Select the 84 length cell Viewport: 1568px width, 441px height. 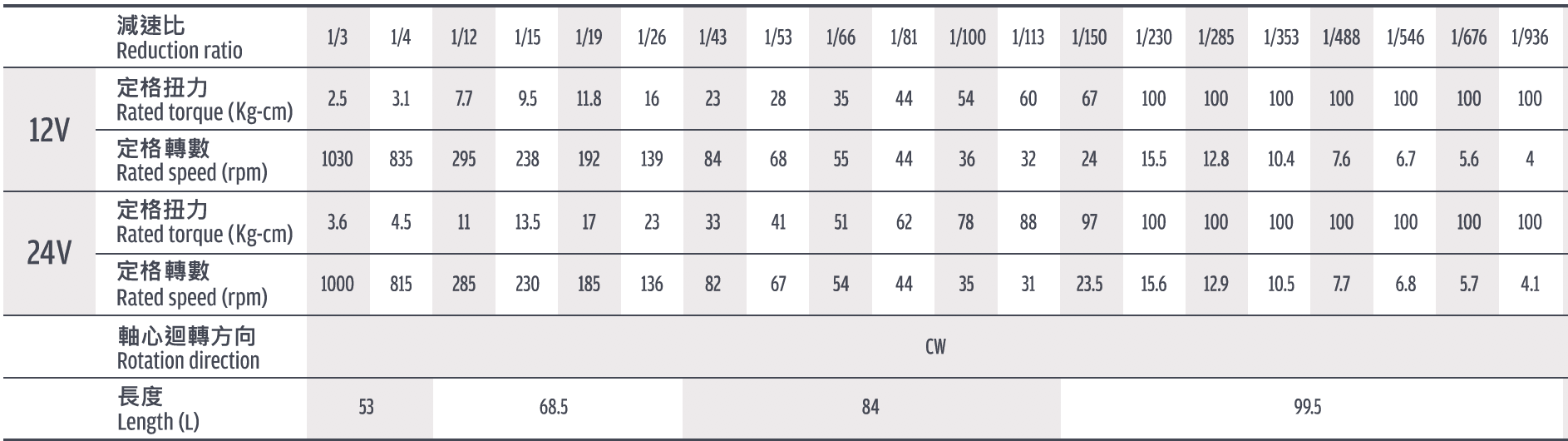(870, 407)
